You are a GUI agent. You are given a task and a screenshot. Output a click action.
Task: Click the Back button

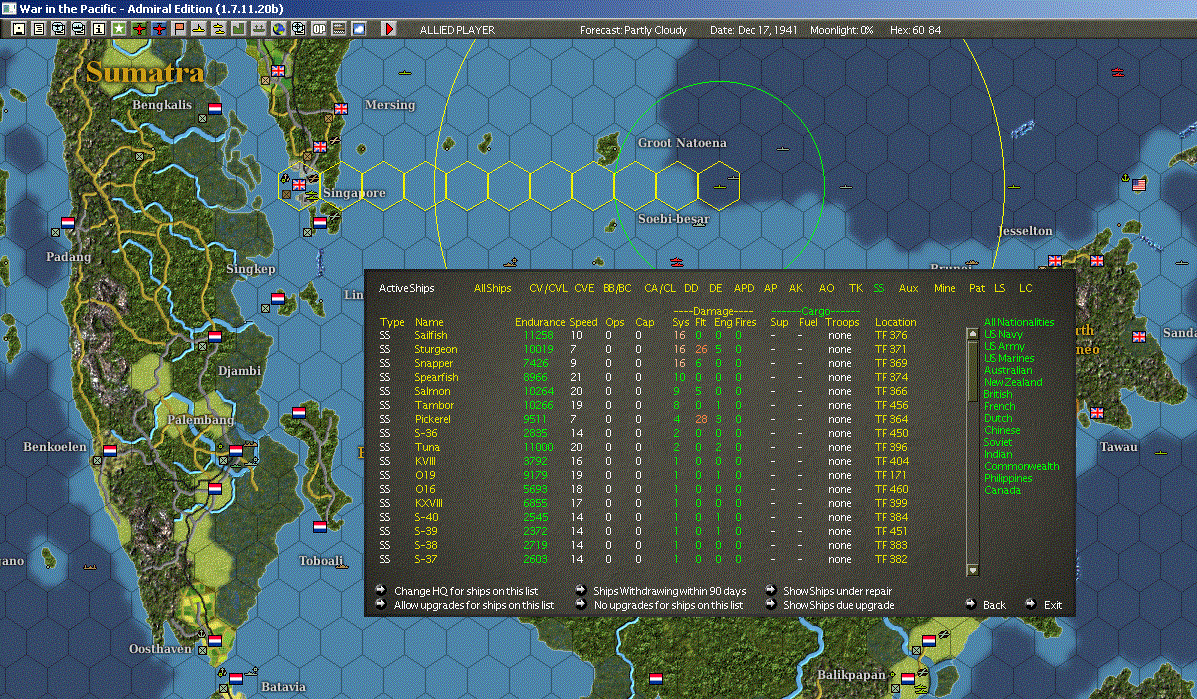[994, 604]
